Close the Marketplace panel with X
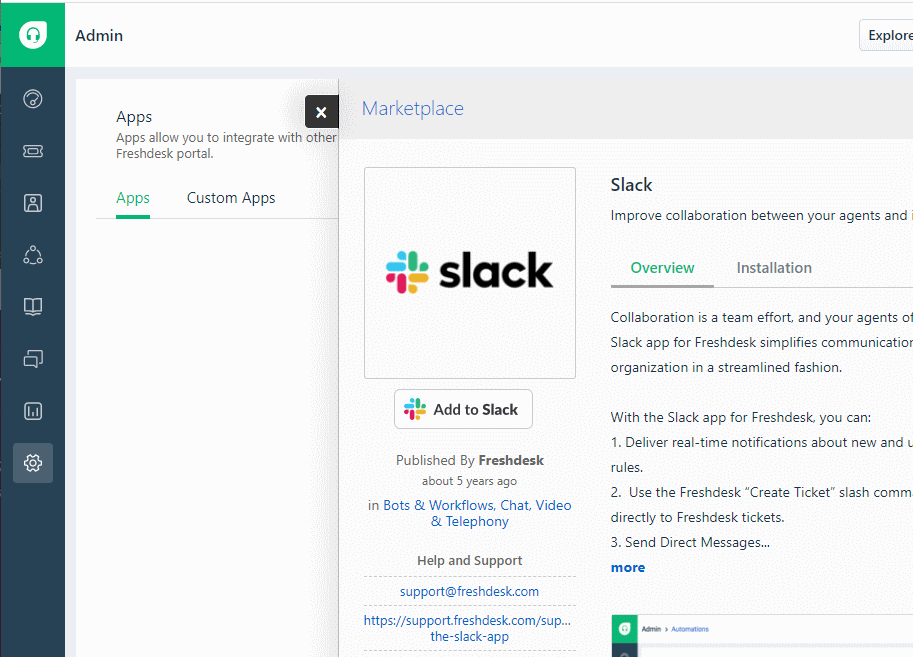 point(321,112)
